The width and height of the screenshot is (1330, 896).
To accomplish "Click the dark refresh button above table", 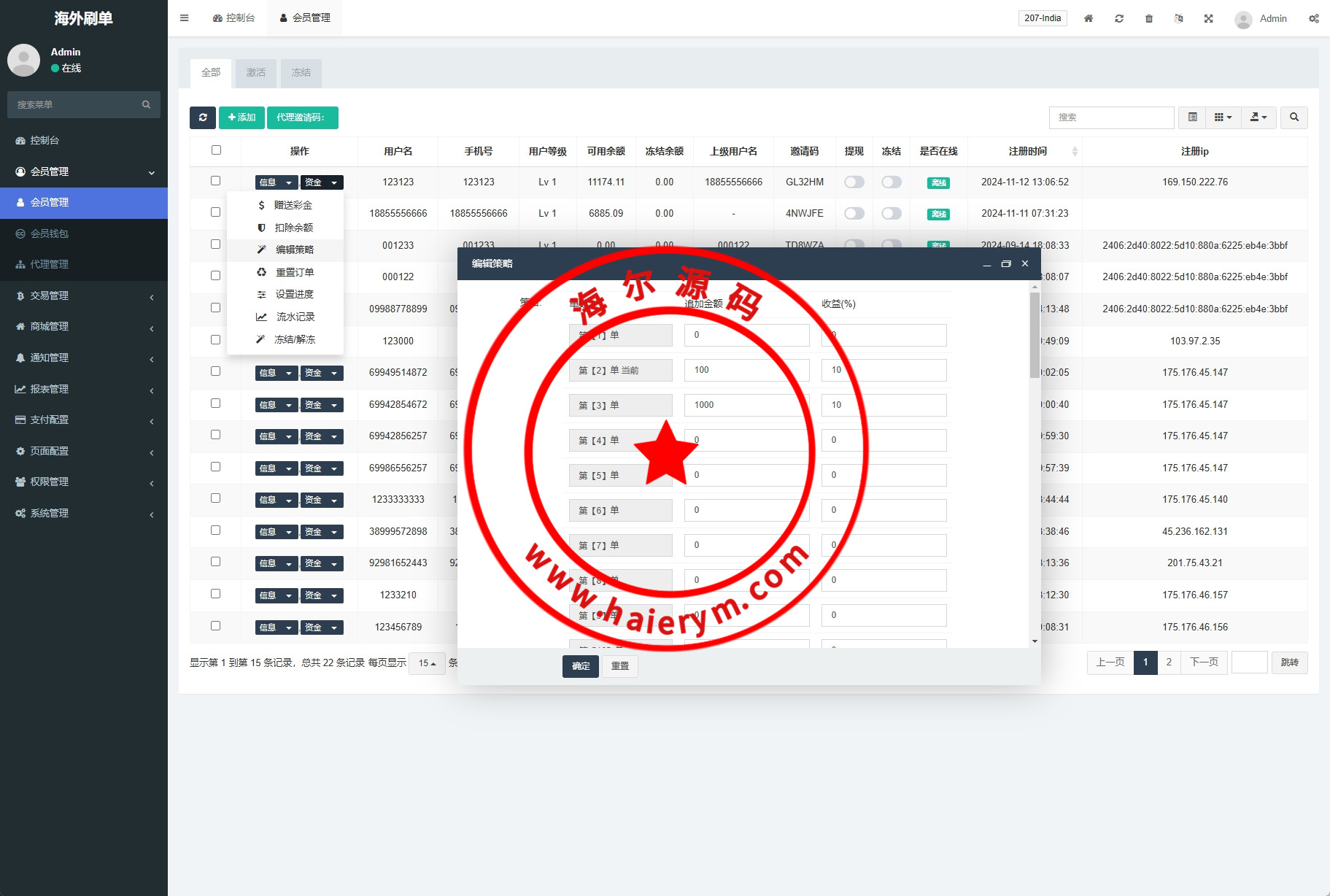I will pos(202,117).
